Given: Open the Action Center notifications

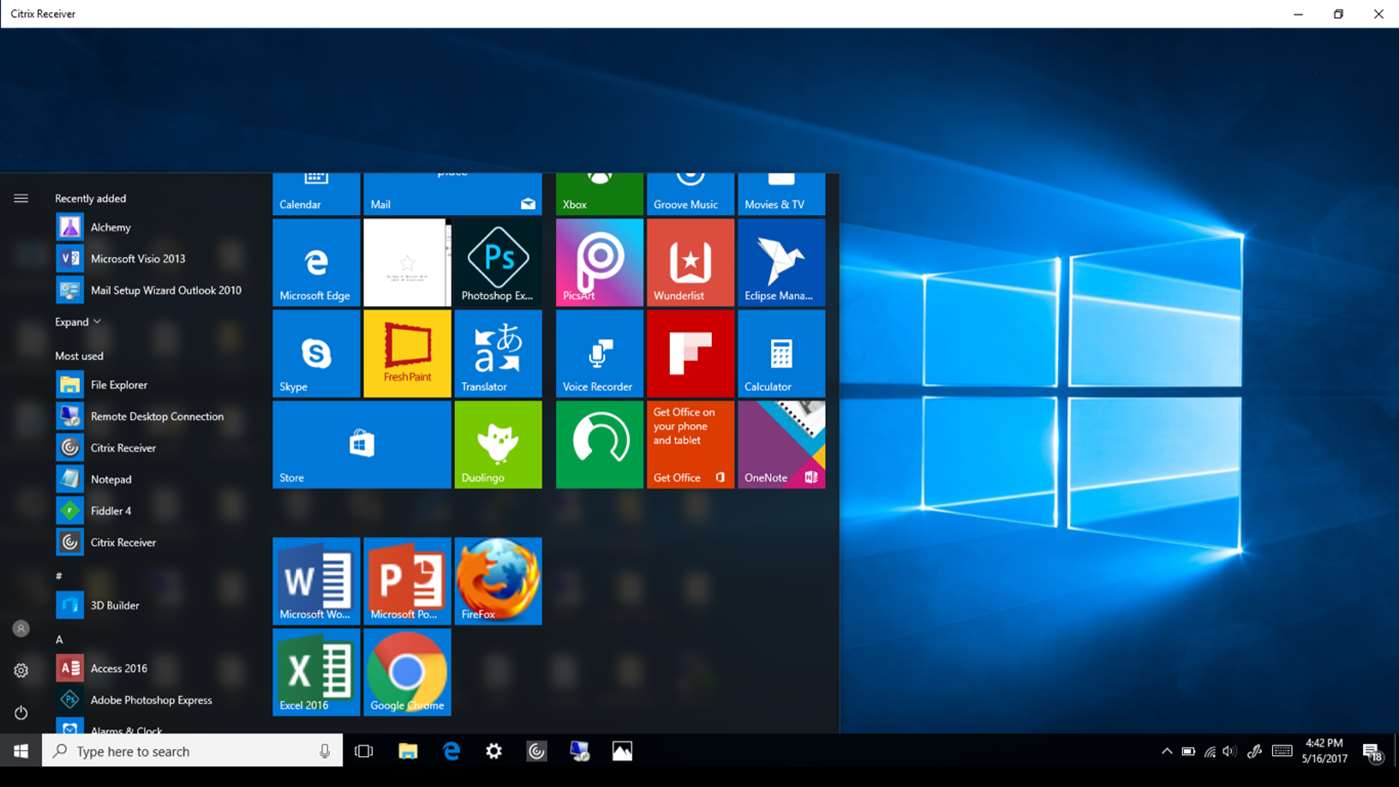Looking at the screenshot, I should click(1371, 750).
